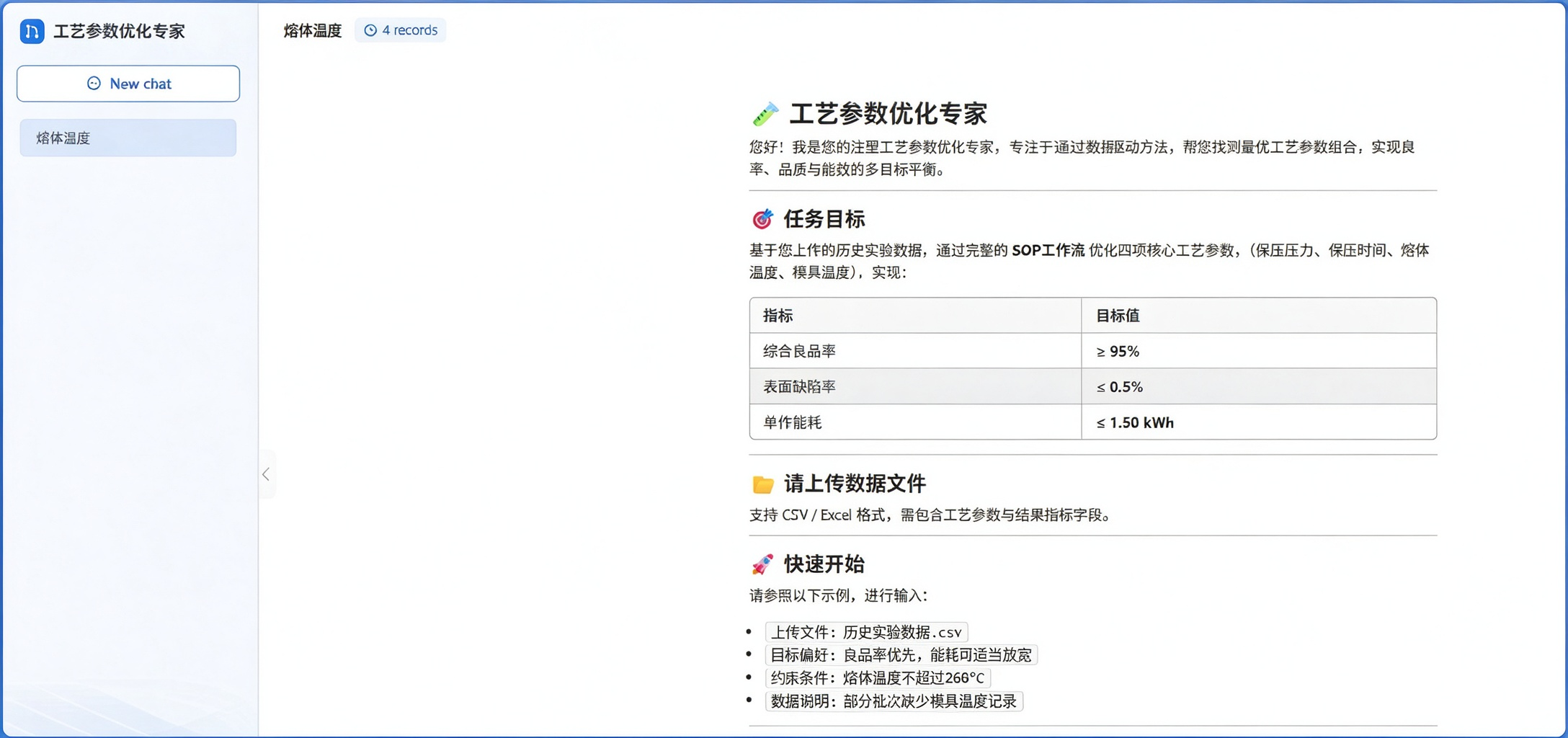
Task: Click the clock icon beside 4 records
Action: click(370, 30)
